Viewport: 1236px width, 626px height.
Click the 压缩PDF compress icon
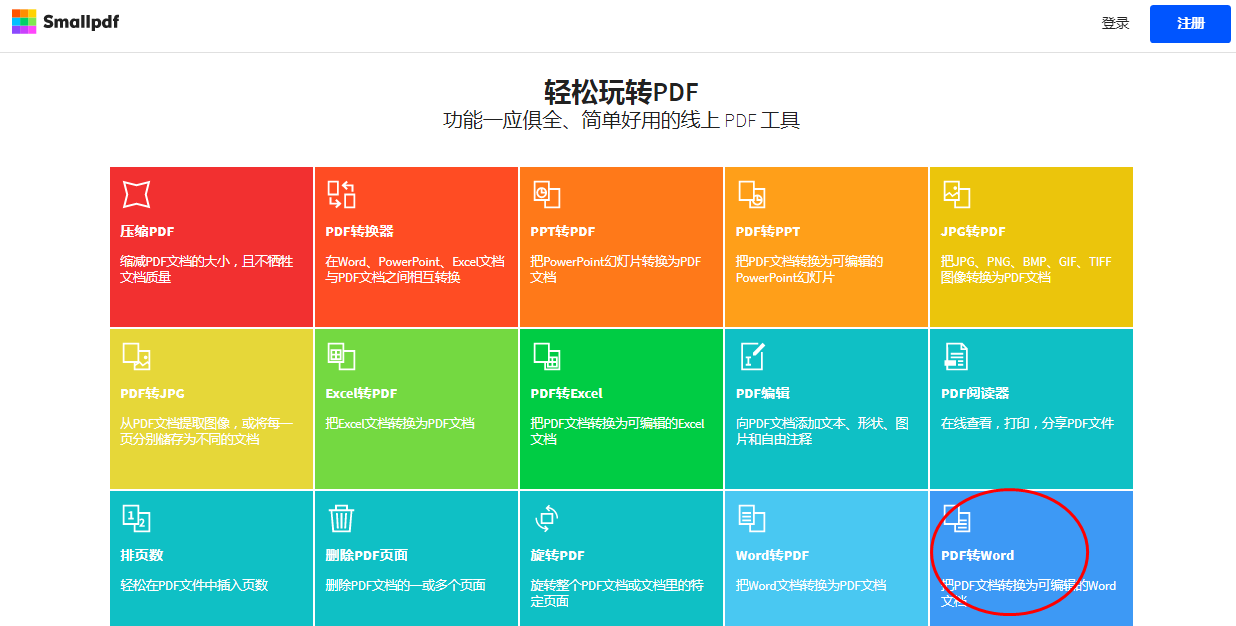(x=136, y=194)
